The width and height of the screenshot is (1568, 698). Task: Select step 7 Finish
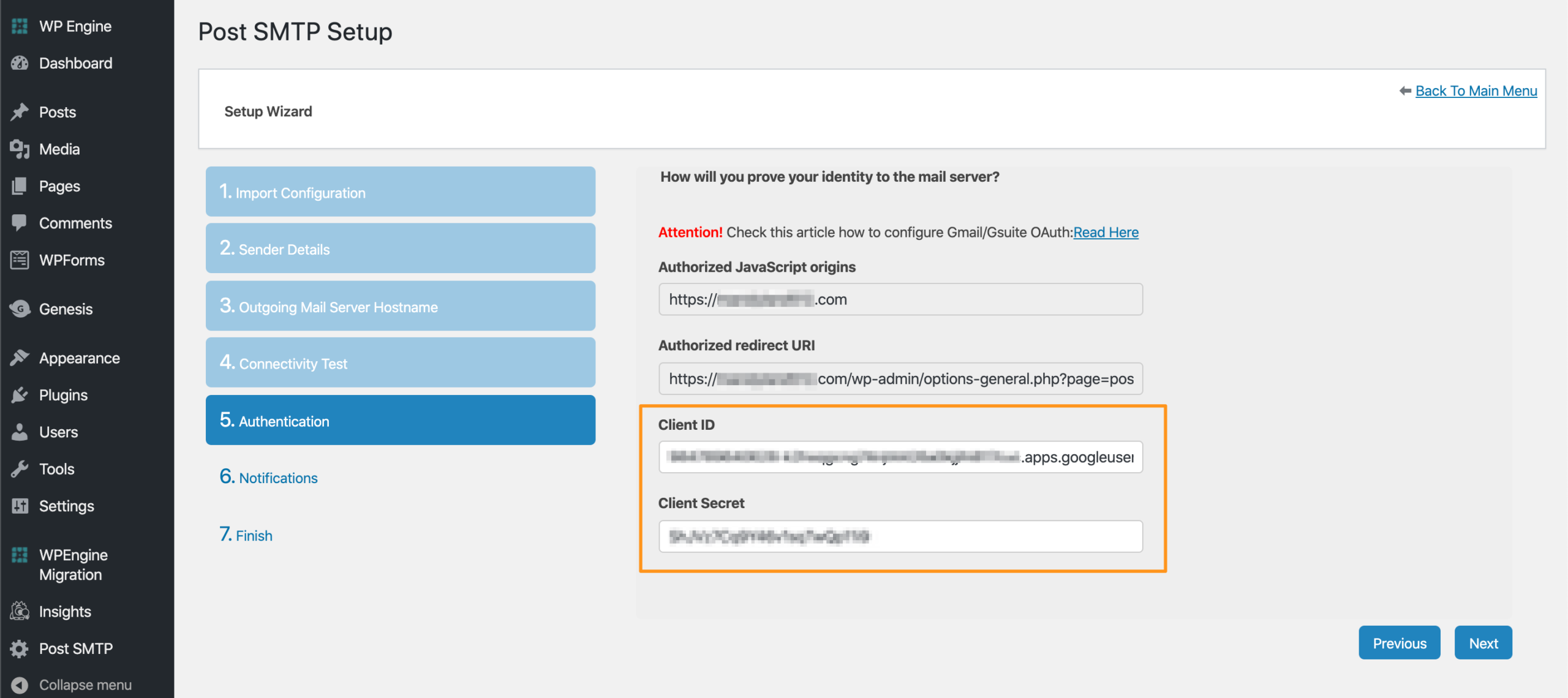click(246, 535)
